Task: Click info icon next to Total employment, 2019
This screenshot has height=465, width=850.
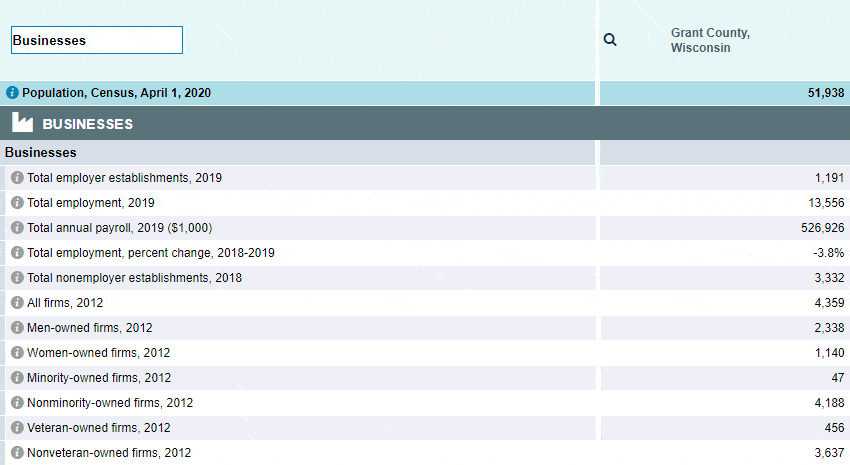Action: coord(17,203)
